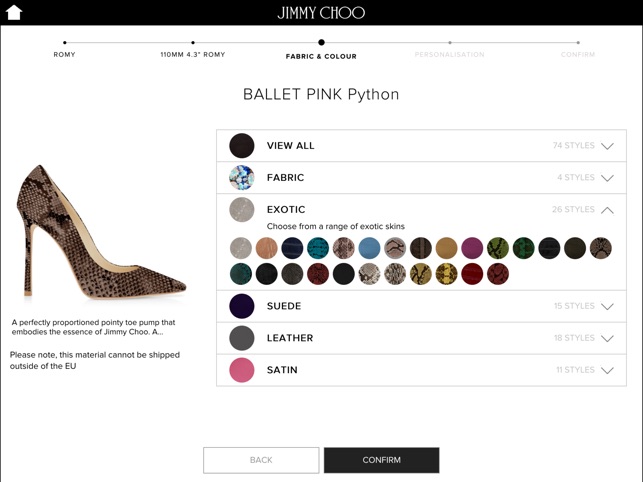Screen dimensions: 643x482
Task: Pick the turquoise python swatch
Action: tap(318, 248)
